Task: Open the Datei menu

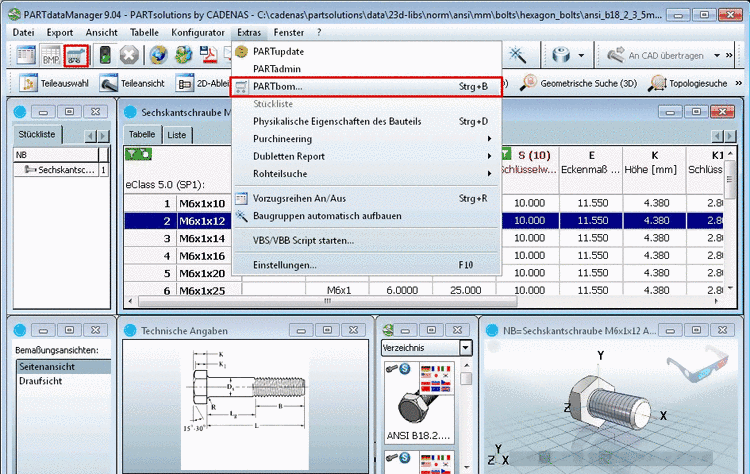Action: (23, 33)
